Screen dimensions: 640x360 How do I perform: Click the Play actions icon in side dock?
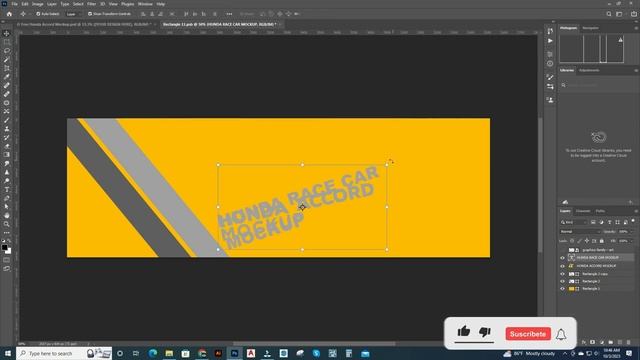point(550,41)
